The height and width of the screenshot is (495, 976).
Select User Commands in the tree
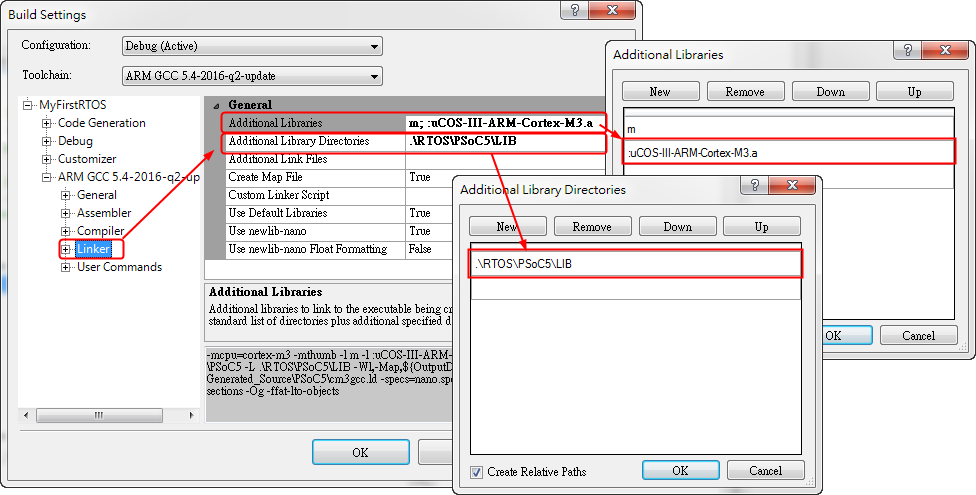coord(119,267)
